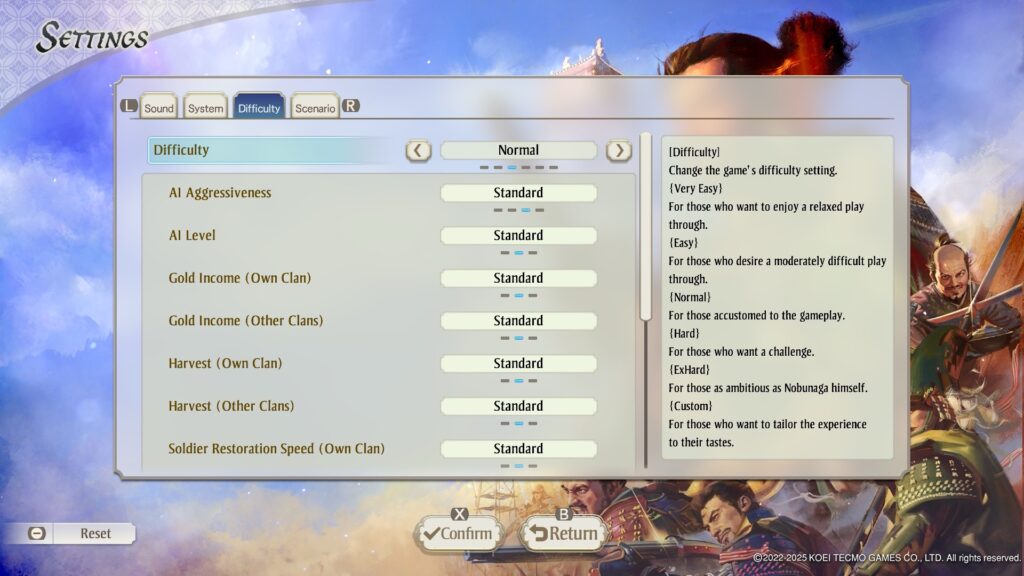
Task: Click the AI Aggressiveness indicator dots
Action: pyautogui.click(x=519, y=210)
